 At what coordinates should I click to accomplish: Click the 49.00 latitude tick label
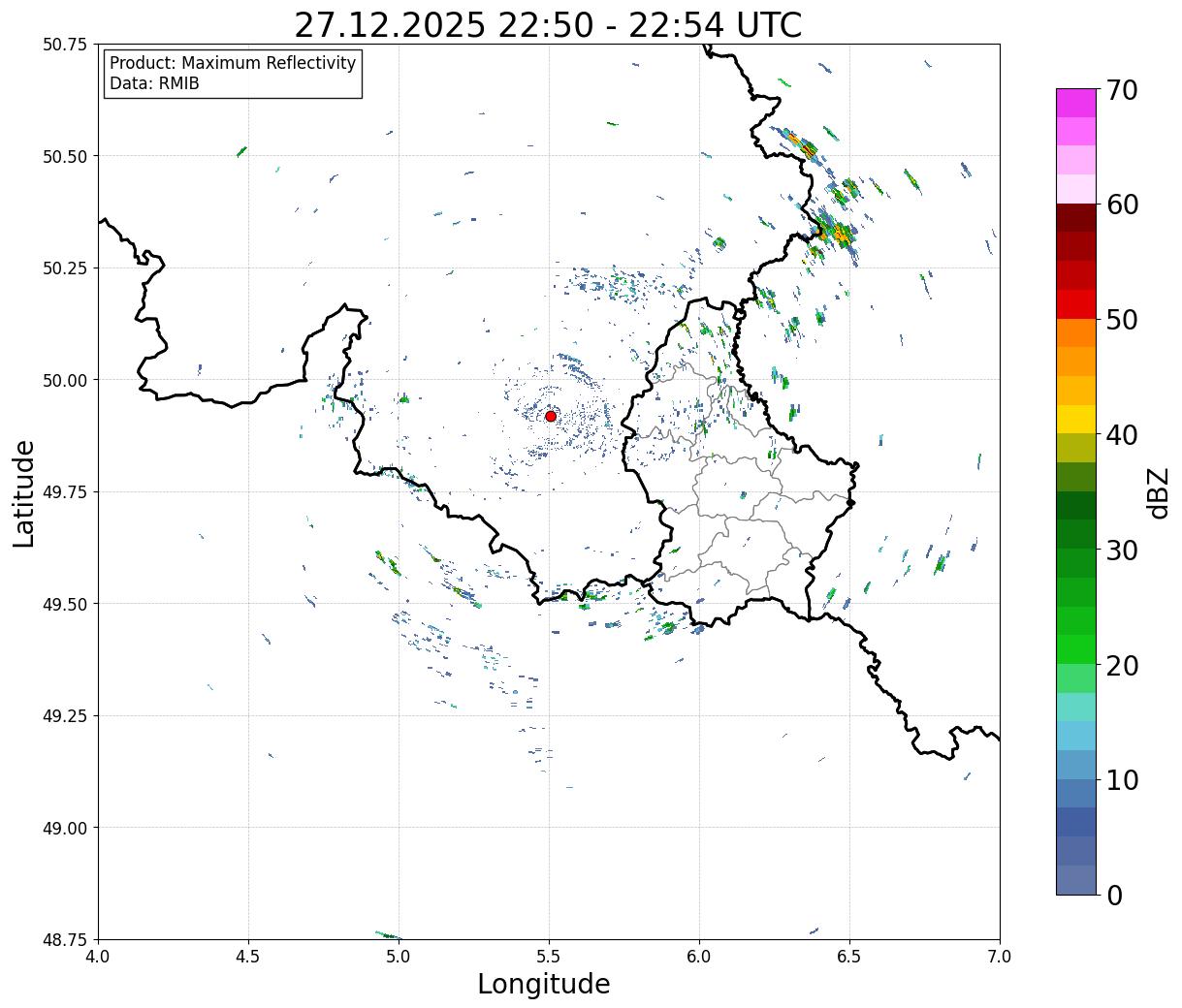(x=65, y=828)
